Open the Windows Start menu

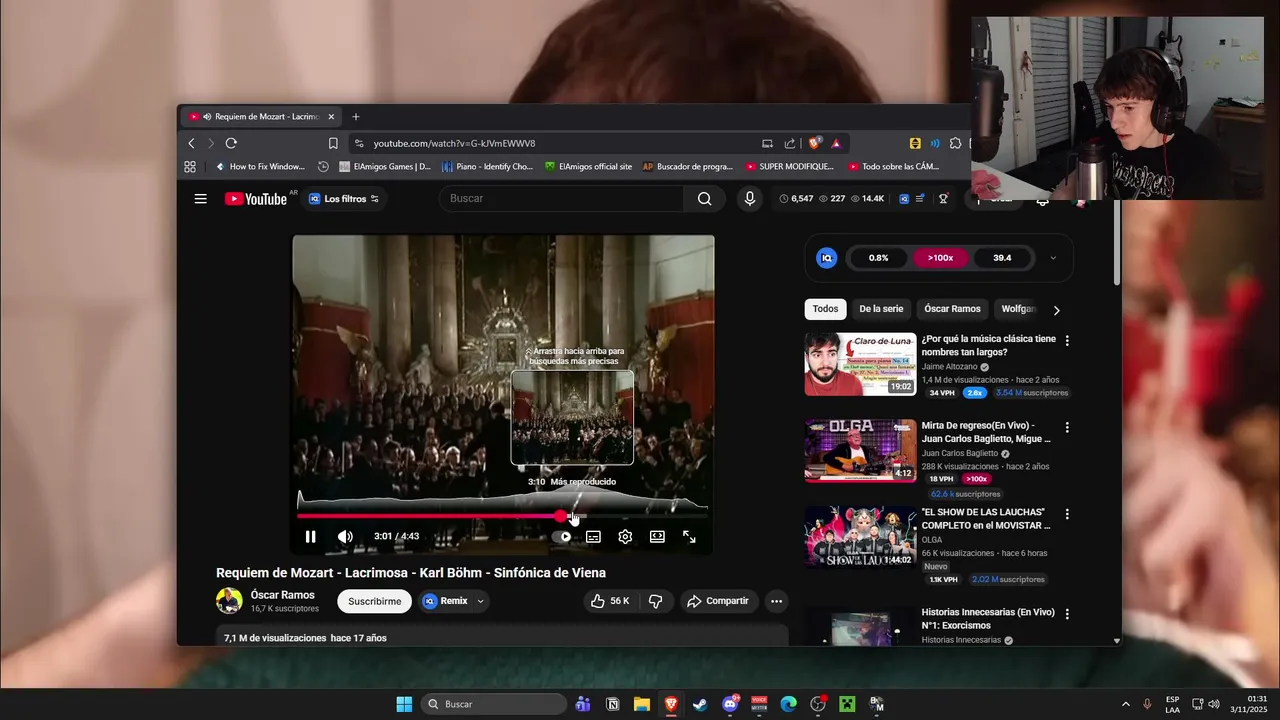(x=404, y=704)
